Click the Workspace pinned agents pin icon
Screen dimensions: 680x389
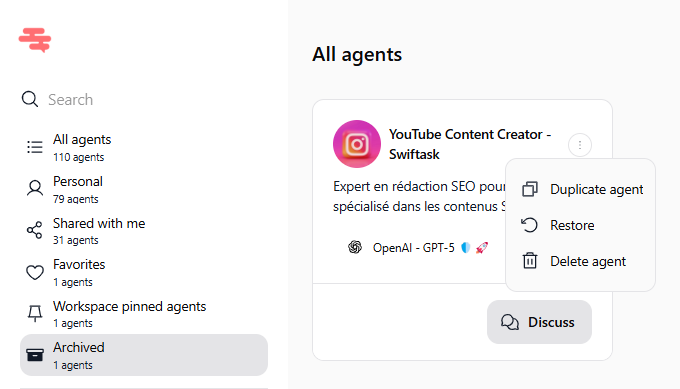click(x=35, y=313)
